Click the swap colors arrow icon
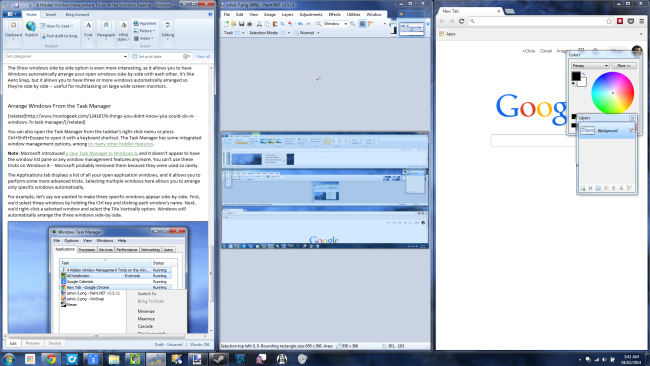This screenshot has width=650, height=366. coord(584,74)
